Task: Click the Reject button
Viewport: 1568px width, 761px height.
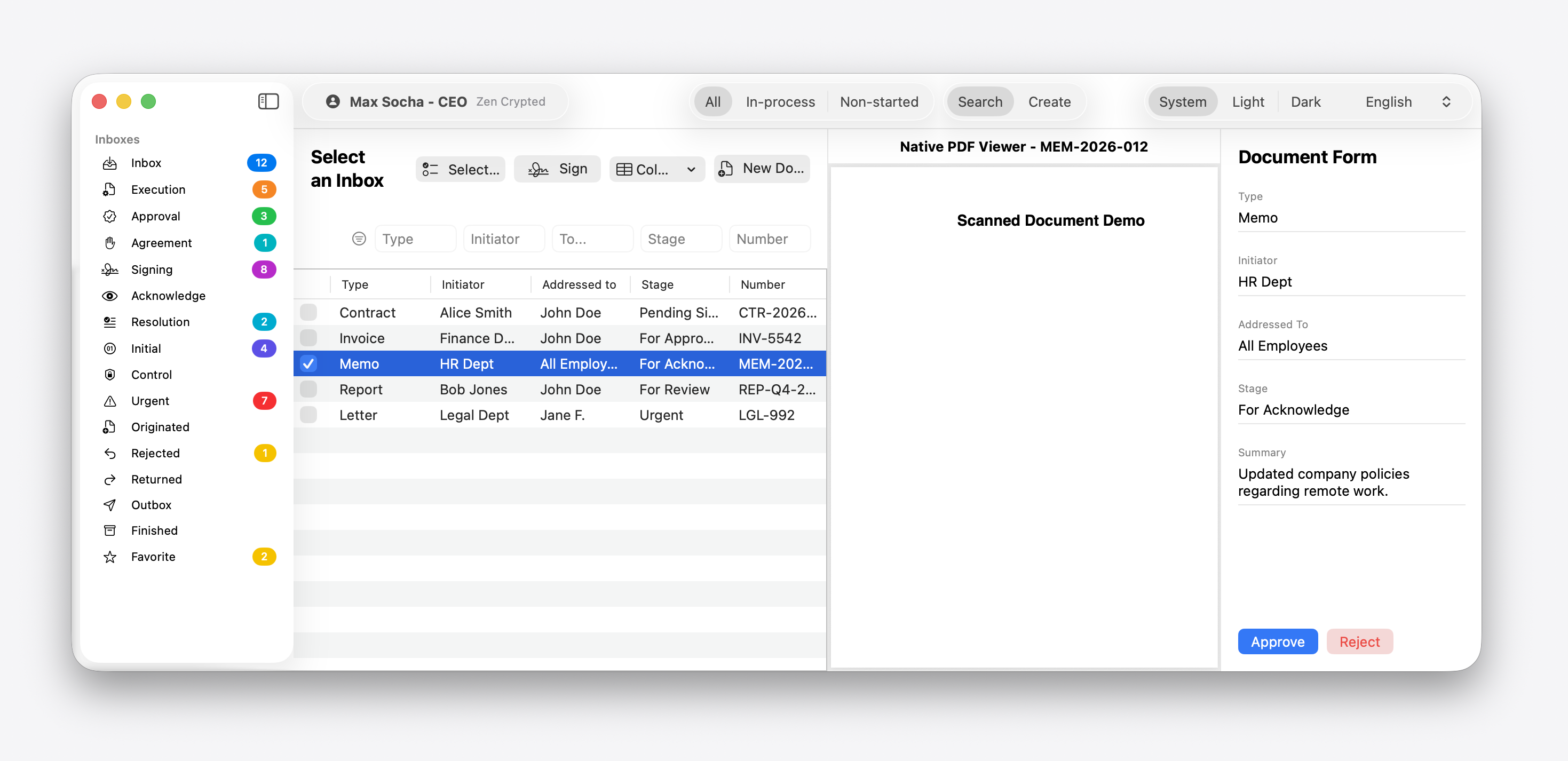Action: point(1359,641)
